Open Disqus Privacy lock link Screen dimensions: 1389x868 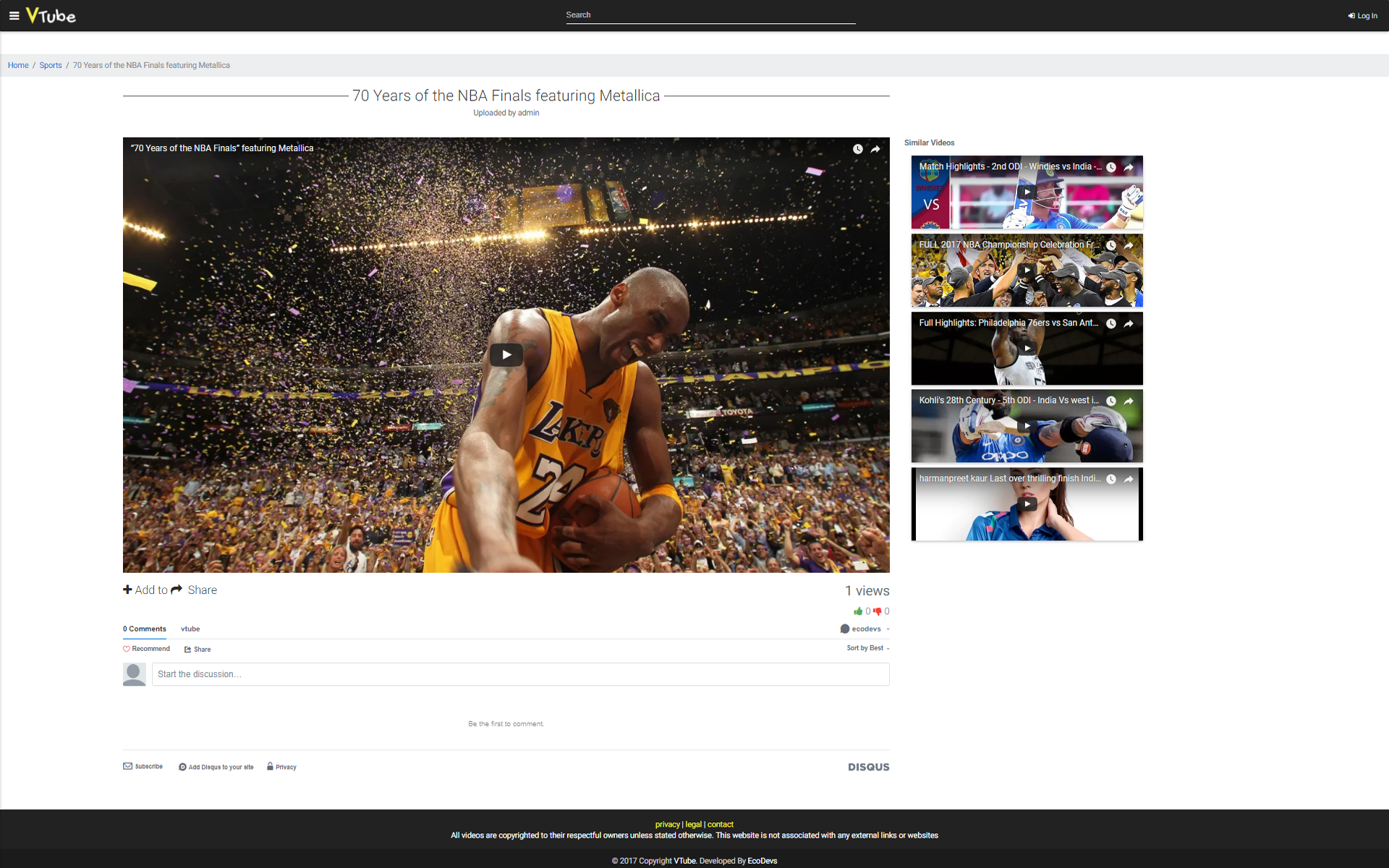tap(281, 767)
